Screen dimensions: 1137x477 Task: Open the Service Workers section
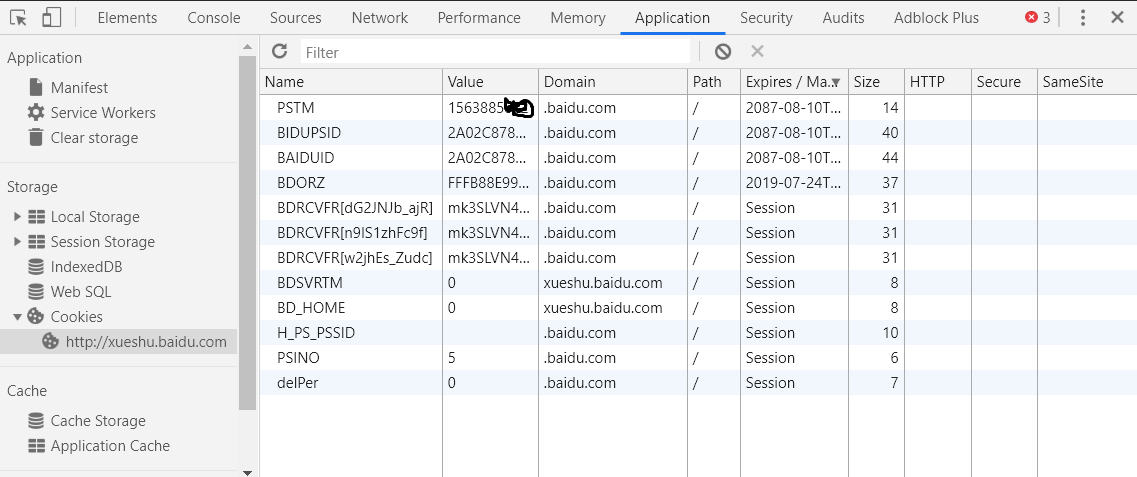pyautogui.click(x=102, y=113)
